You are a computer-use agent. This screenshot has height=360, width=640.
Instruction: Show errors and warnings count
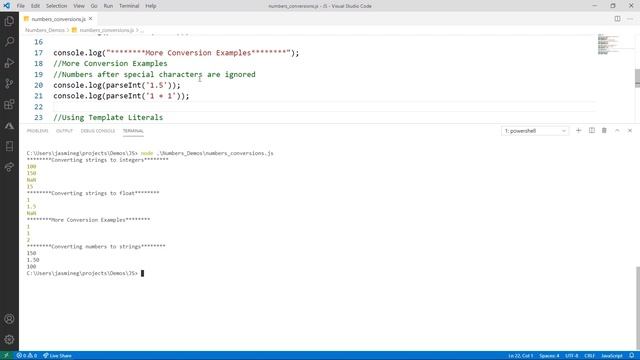[27, 356]
